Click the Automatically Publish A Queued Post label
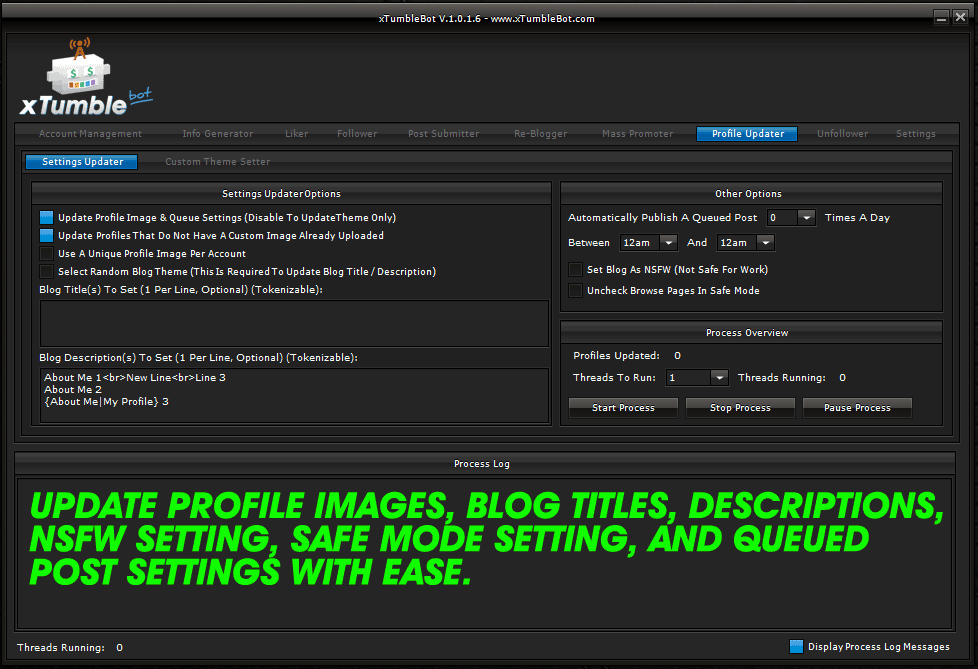 coord(662,218)
